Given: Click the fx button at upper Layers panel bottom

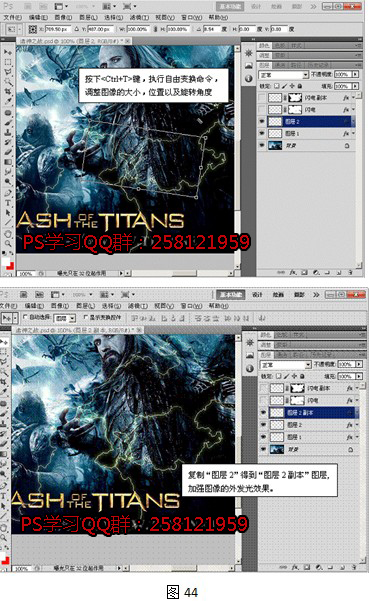Looking at the screenshot, I should pos(293,272).
